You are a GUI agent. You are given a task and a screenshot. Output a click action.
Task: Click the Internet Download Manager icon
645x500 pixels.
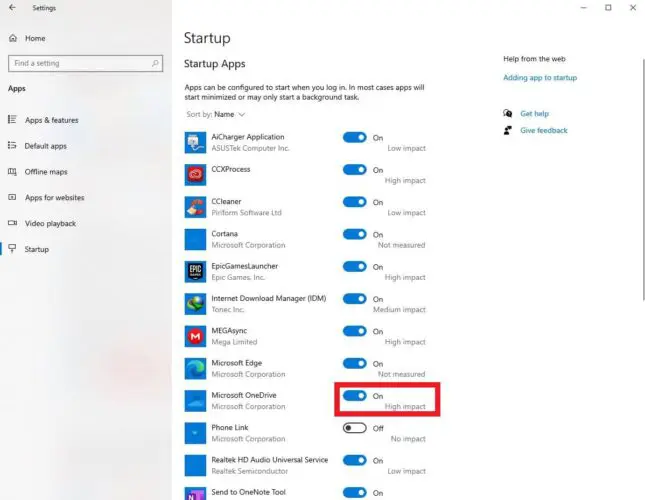pos(195,304)
